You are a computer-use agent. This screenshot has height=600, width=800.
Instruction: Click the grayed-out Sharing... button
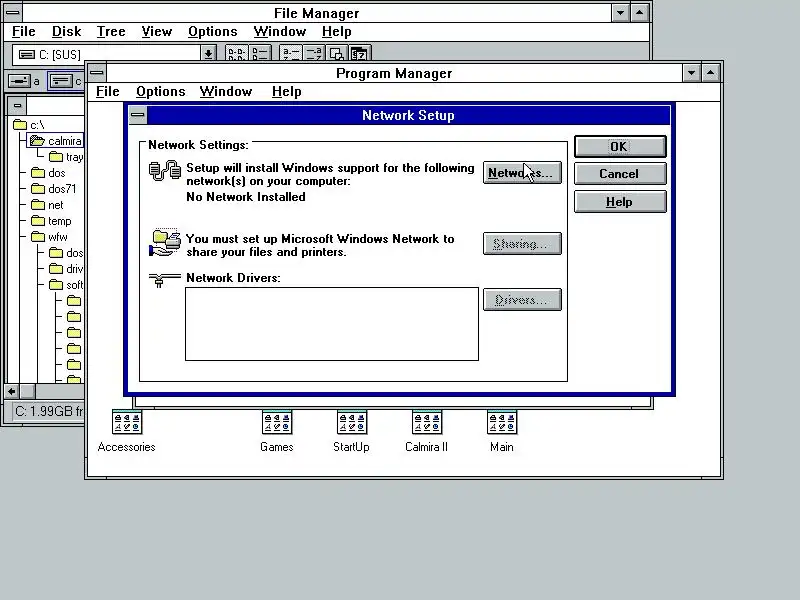point(522,243)
